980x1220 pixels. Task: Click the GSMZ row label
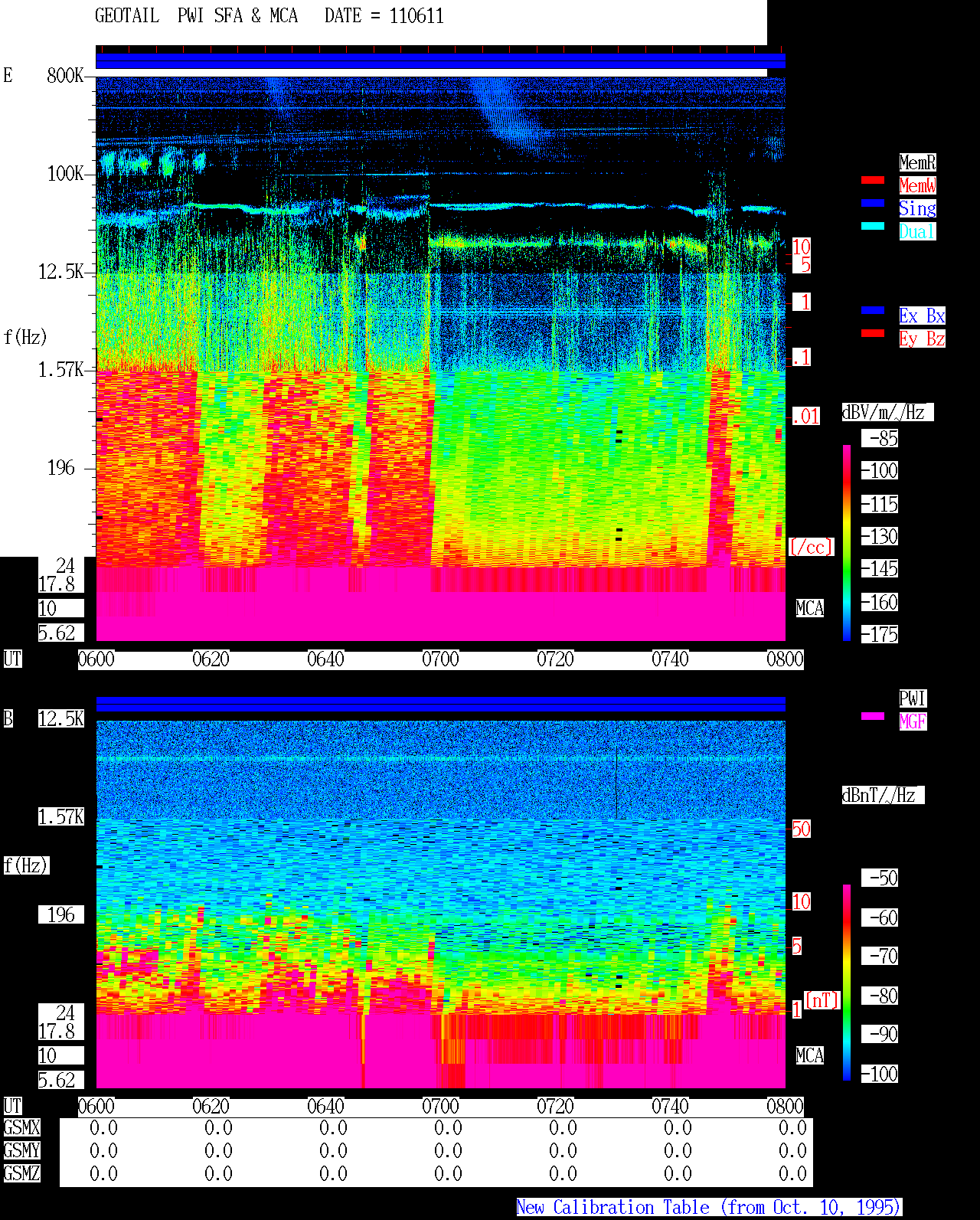21,1173
